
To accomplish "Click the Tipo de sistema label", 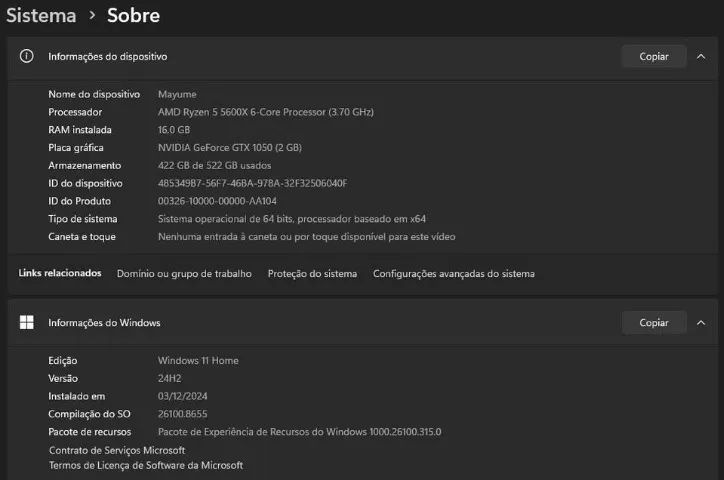I will coord(83,219).
